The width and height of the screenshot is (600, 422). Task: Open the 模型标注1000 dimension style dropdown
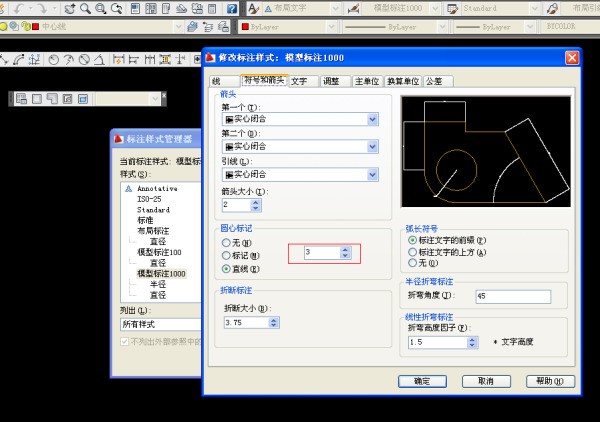point(401,8)
